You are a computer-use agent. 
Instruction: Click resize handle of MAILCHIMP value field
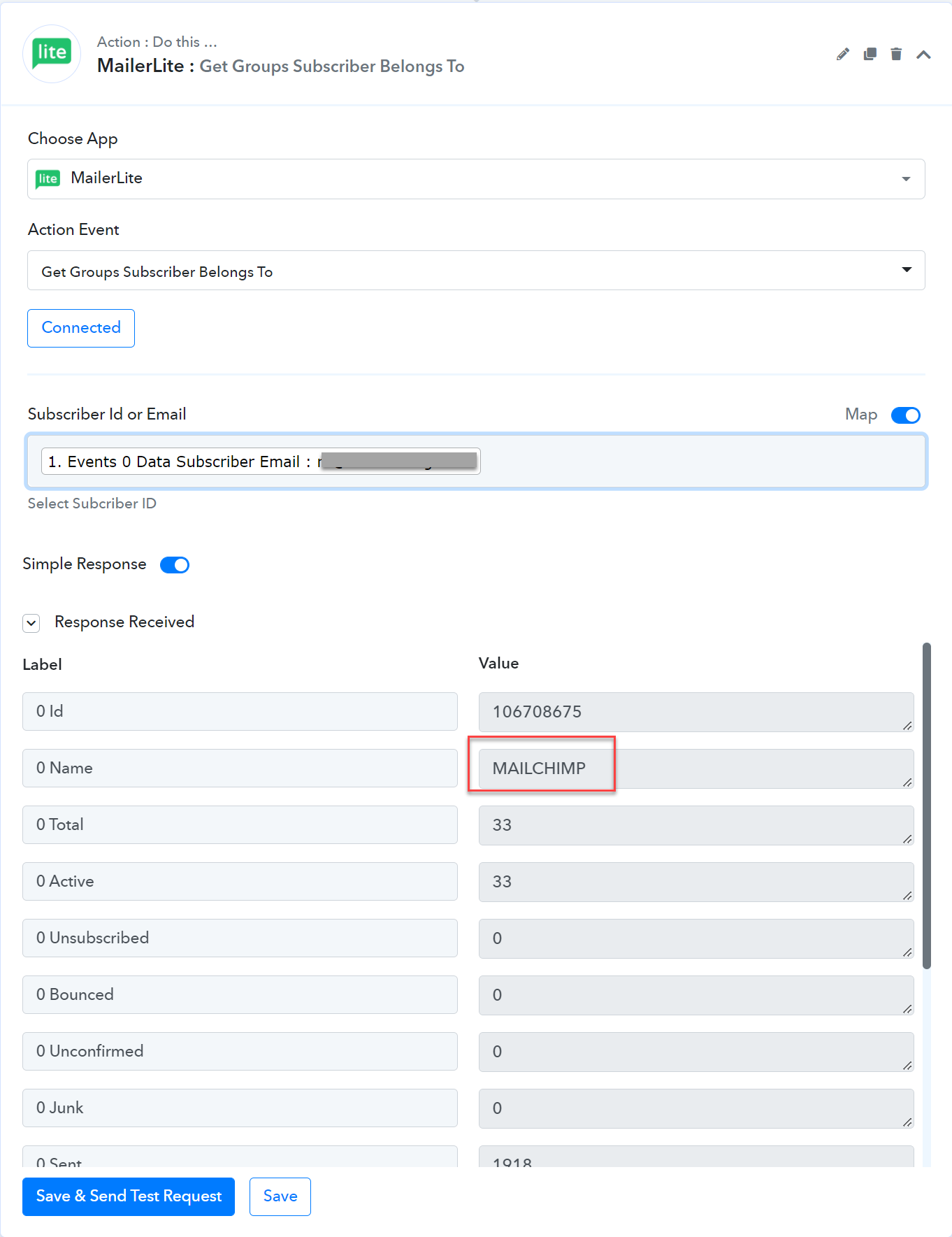(907, 782)
